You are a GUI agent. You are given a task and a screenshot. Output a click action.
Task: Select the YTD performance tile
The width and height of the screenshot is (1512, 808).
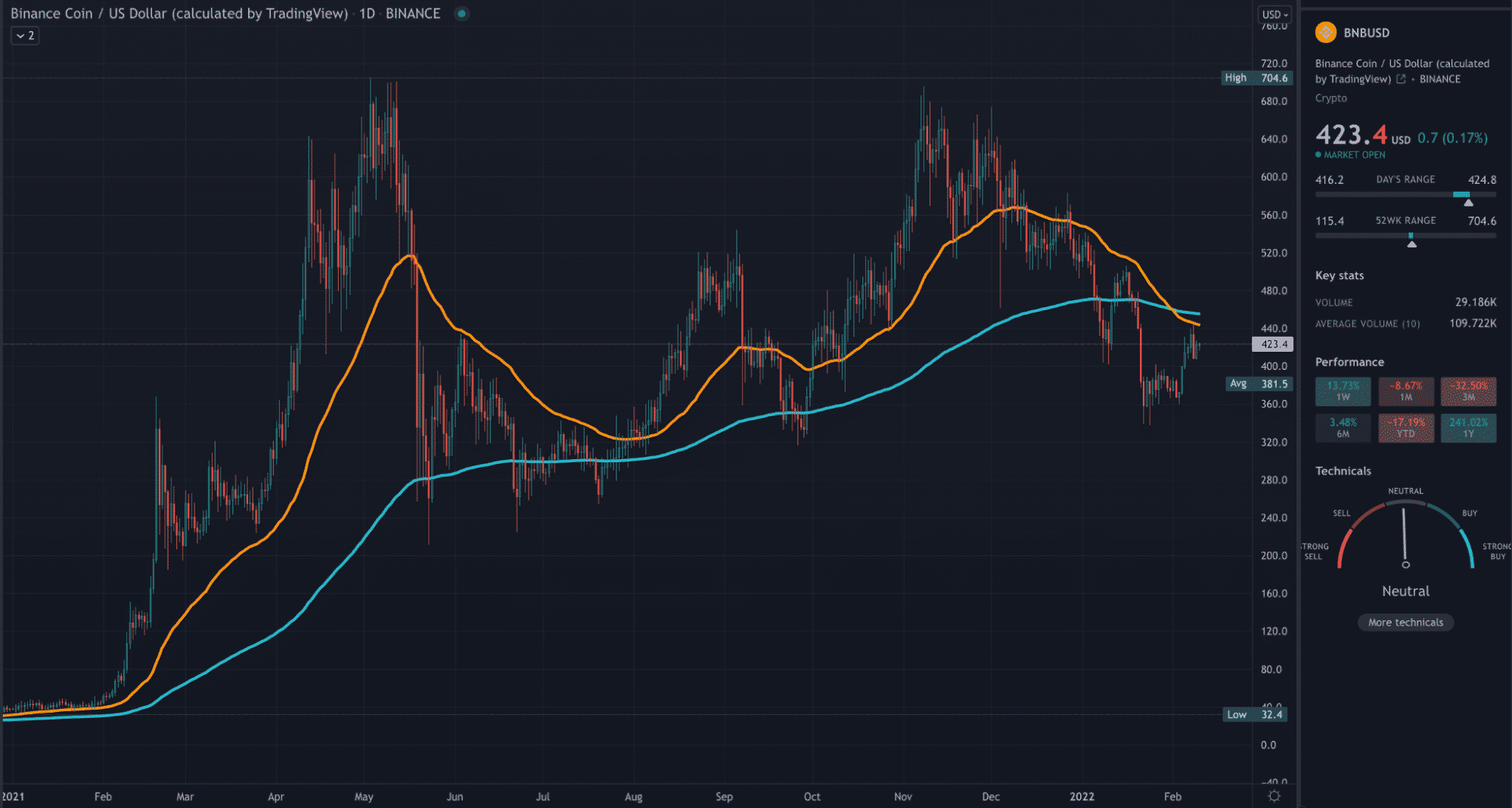(1405, 428)
